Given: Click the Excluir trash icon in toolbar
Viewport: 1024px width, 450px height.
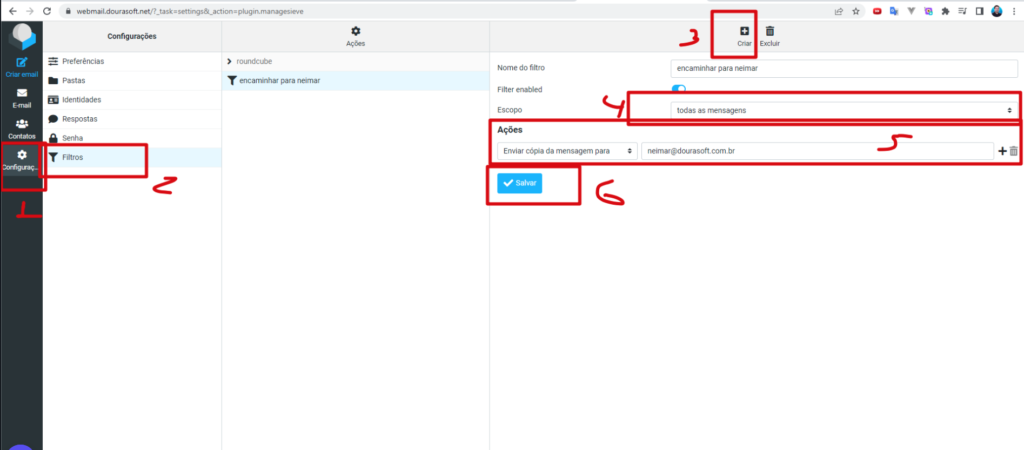Looking at the screenshot, I should [x=769, y=32].
